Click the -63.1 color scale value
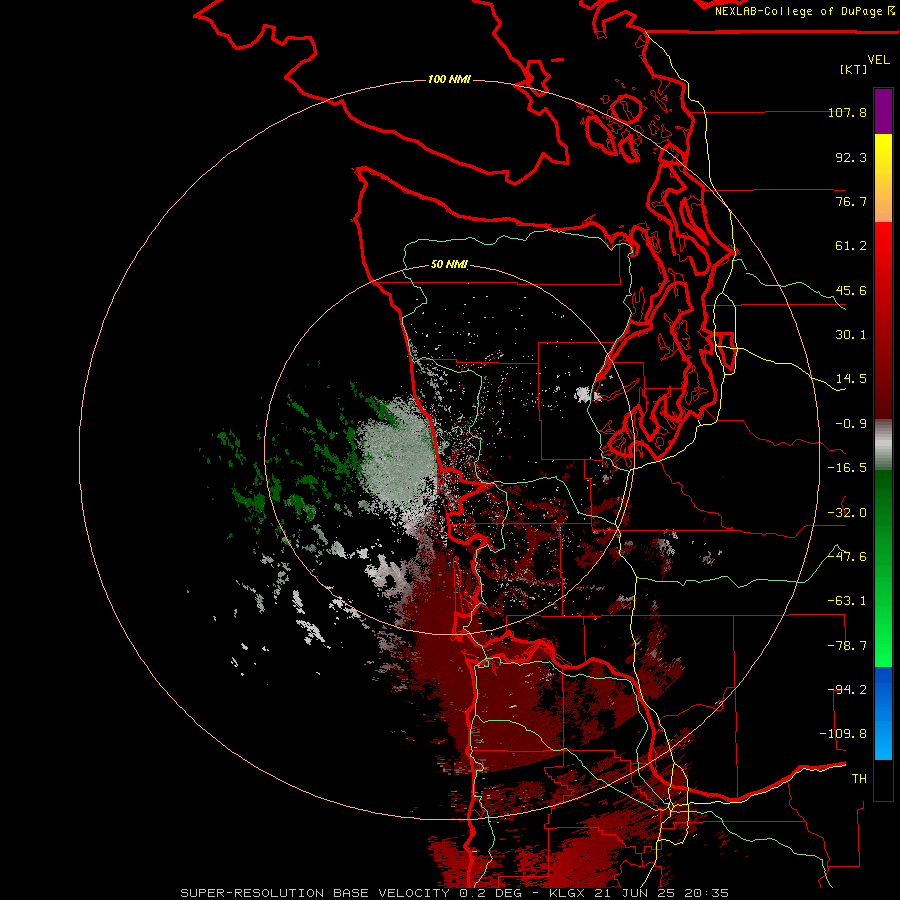Screen dimensions: 900x900 click(847, 601)
